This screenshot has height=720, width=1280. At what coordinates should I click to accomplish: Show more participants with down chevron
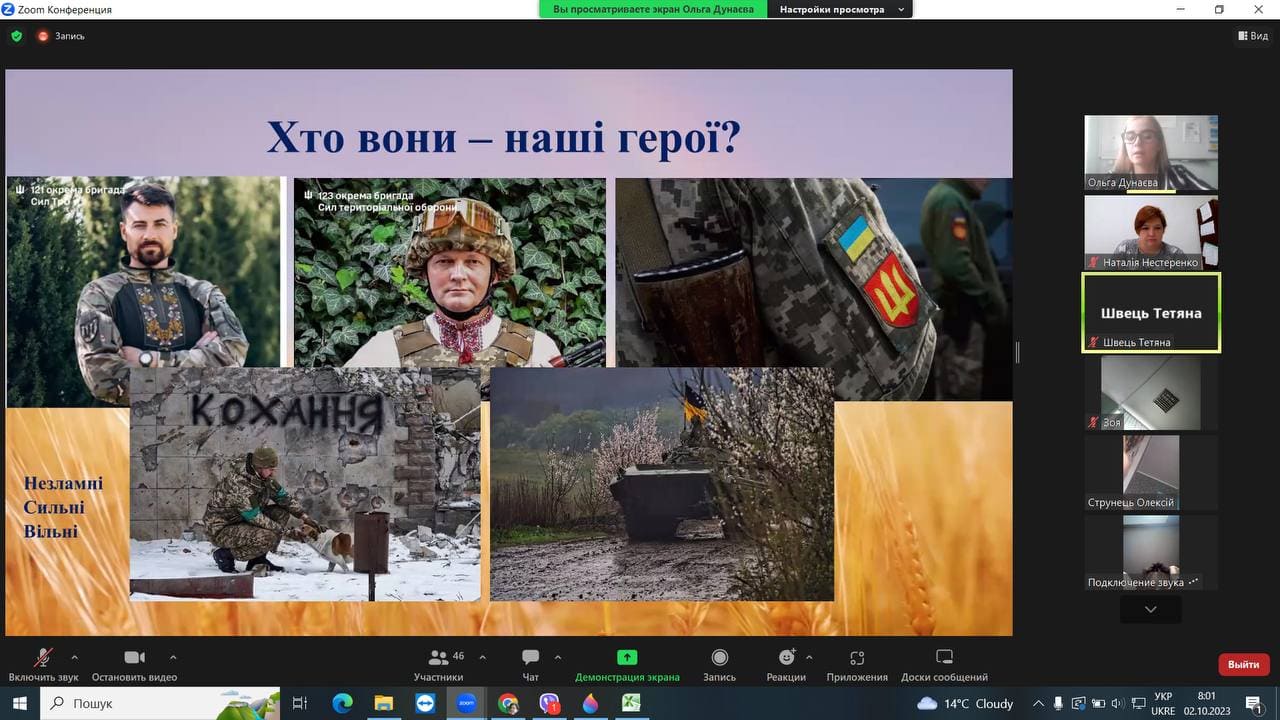click(1151, 609)
